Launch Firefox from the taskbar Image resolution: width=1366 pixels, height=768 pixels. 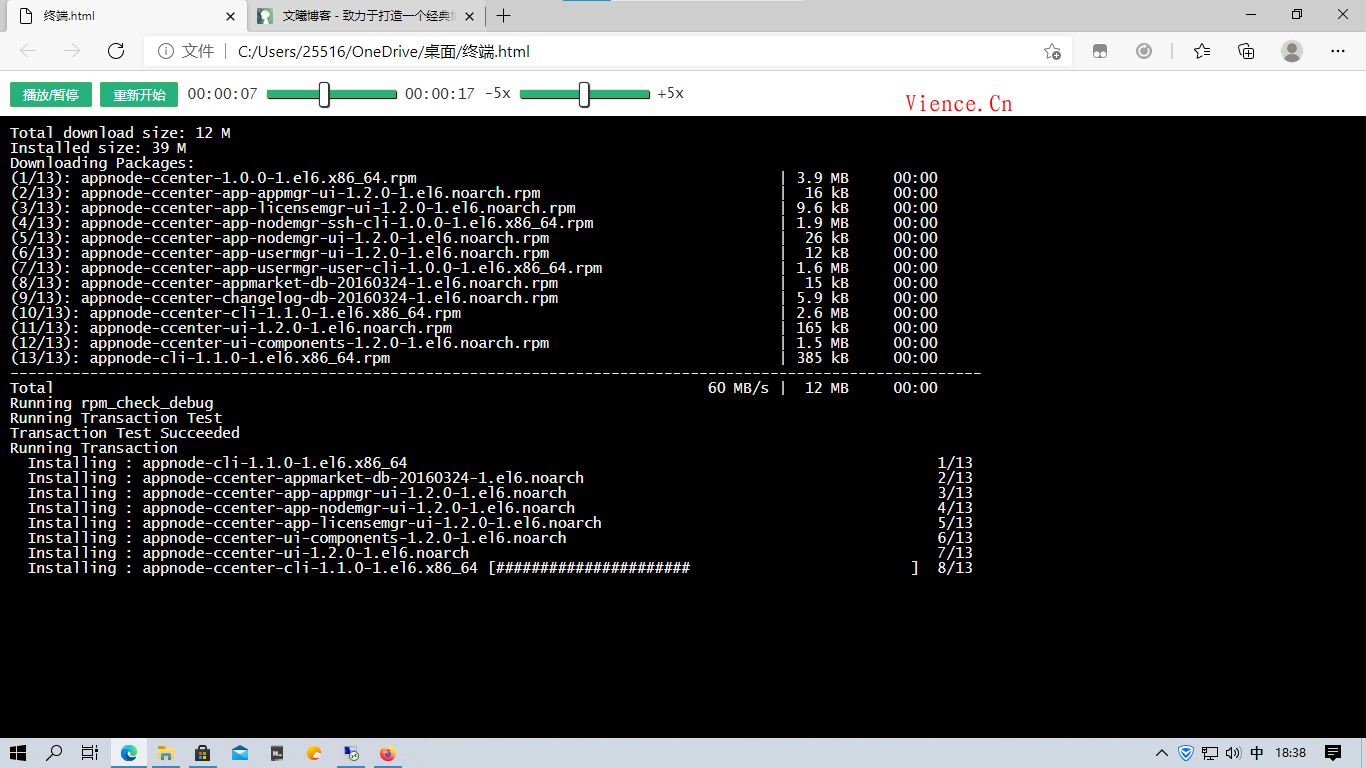387,753
